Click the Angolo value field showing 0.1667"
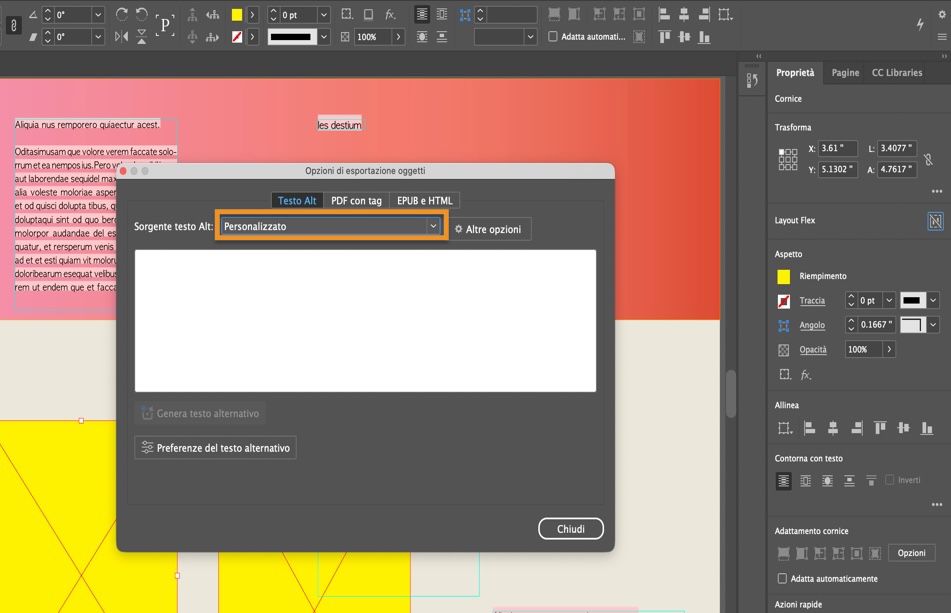 (x=876, y=324)
